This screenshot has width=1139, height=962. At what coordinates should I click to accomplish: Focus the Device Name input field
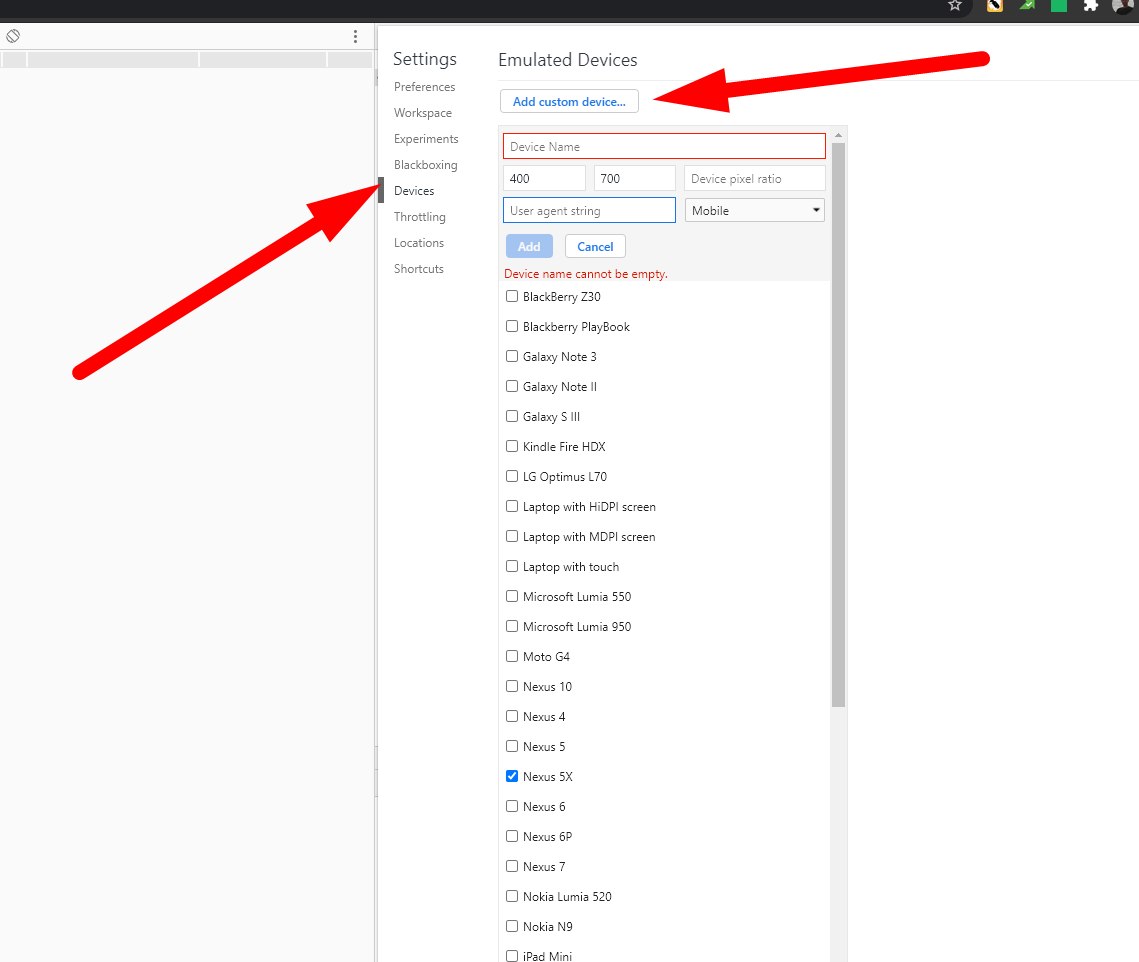pyautogui.click(x=664, y=146)
